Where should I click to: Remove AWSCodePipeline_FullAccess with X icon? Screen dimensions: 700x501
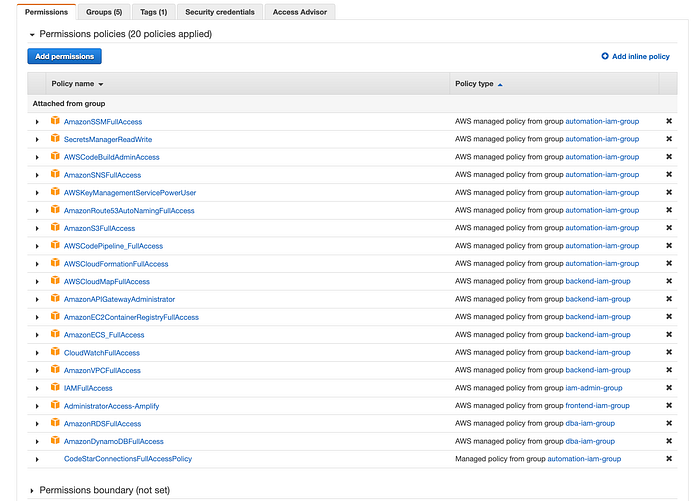[x=669, y=246]
